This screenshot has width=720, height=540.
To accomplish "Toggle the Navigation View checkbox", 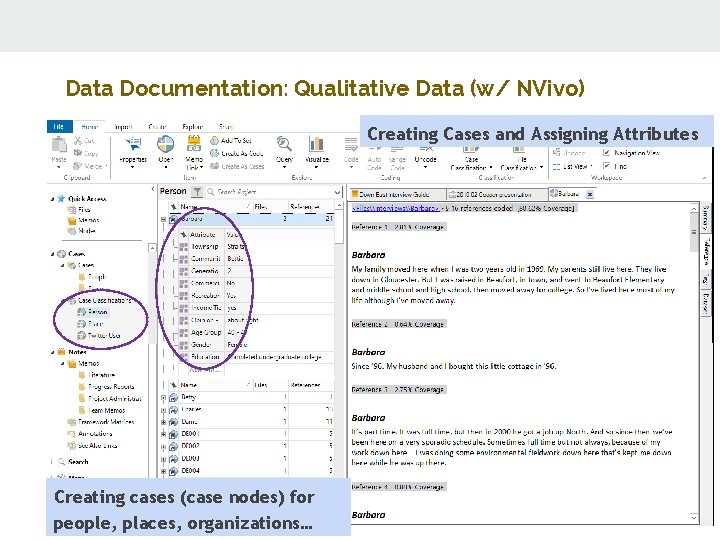I will [607, 152].
